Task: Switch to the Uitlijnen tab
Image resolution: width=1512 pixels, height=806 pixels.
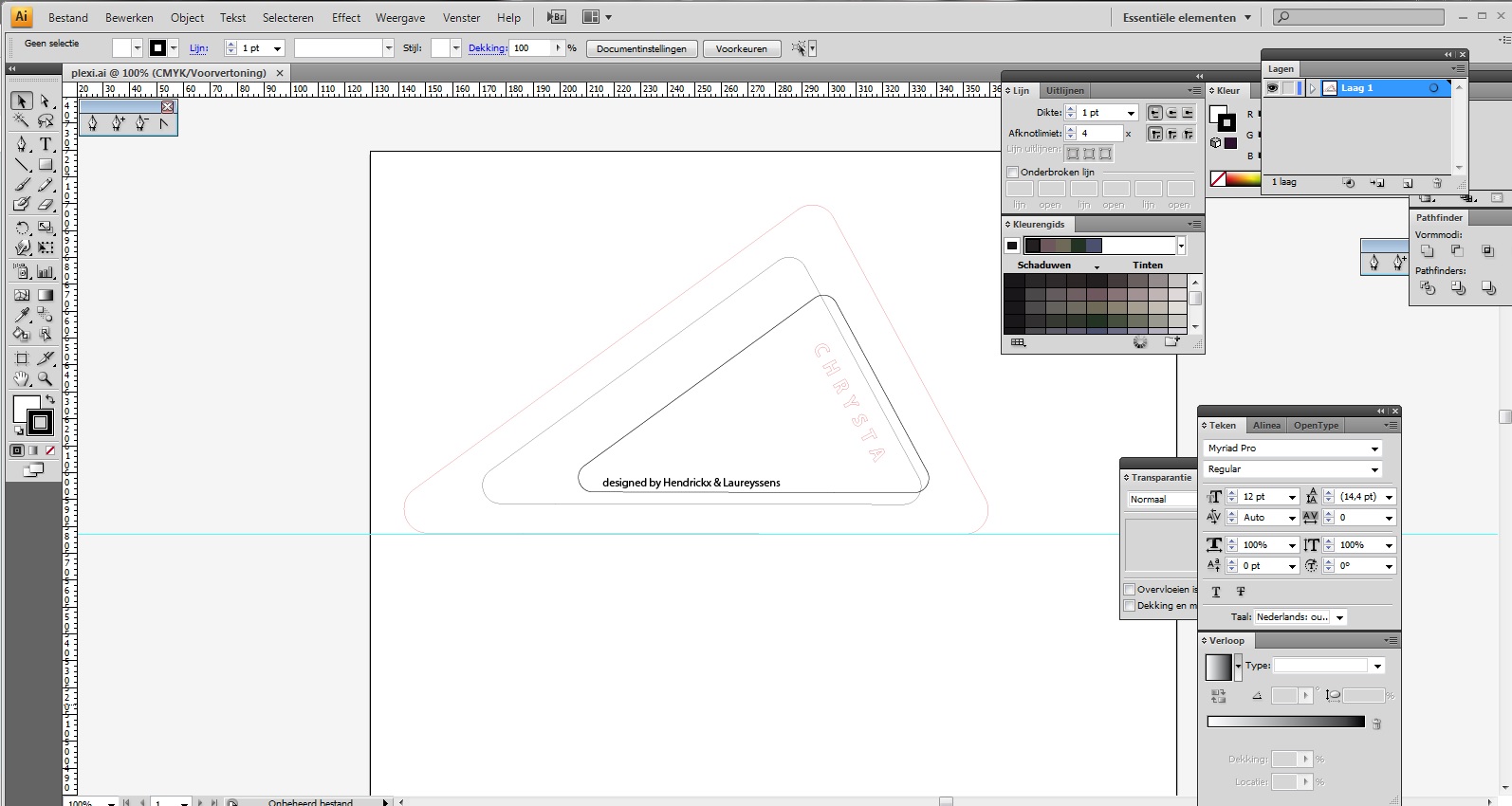Action: point(1065,91)
